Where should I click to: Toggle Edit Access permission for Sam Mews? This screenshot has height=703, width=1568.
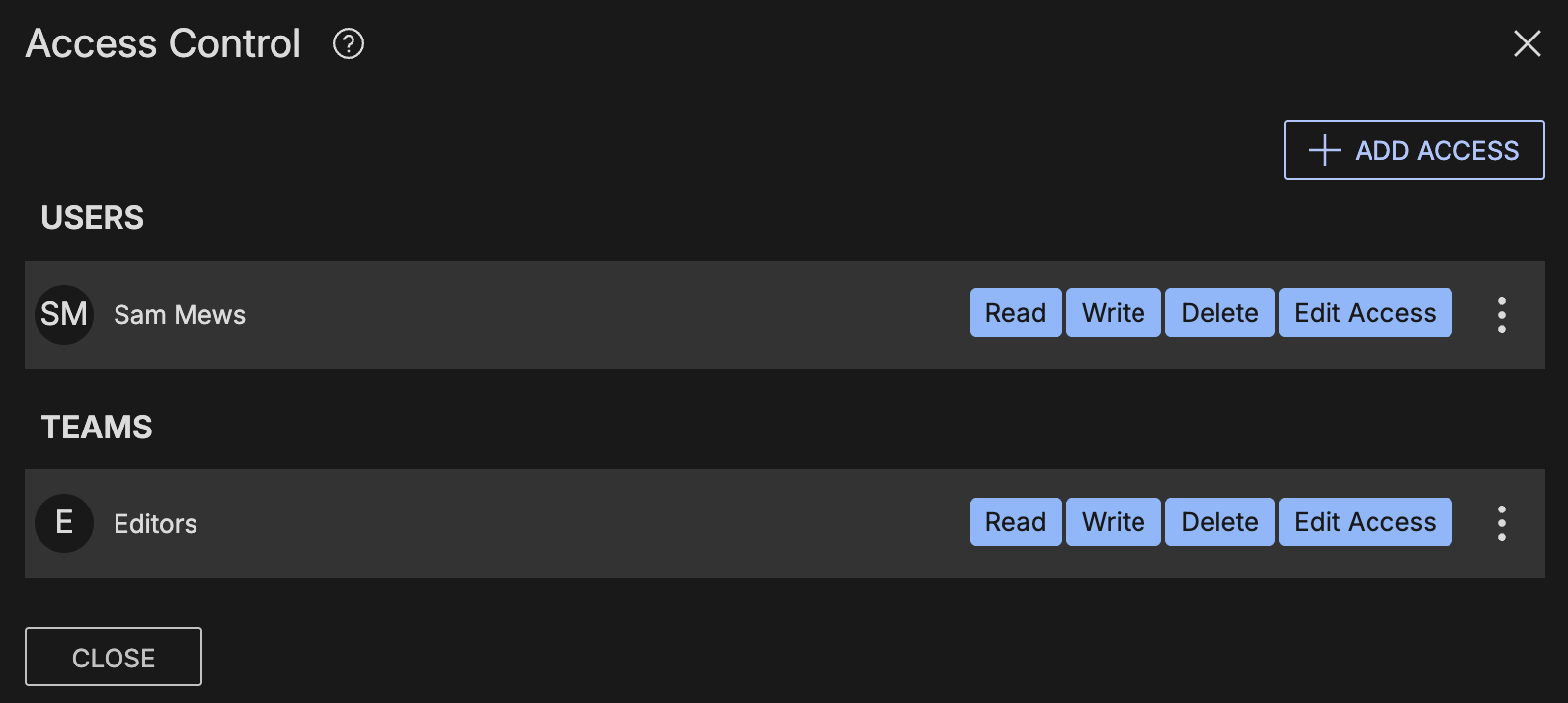tap(1365, 313)
